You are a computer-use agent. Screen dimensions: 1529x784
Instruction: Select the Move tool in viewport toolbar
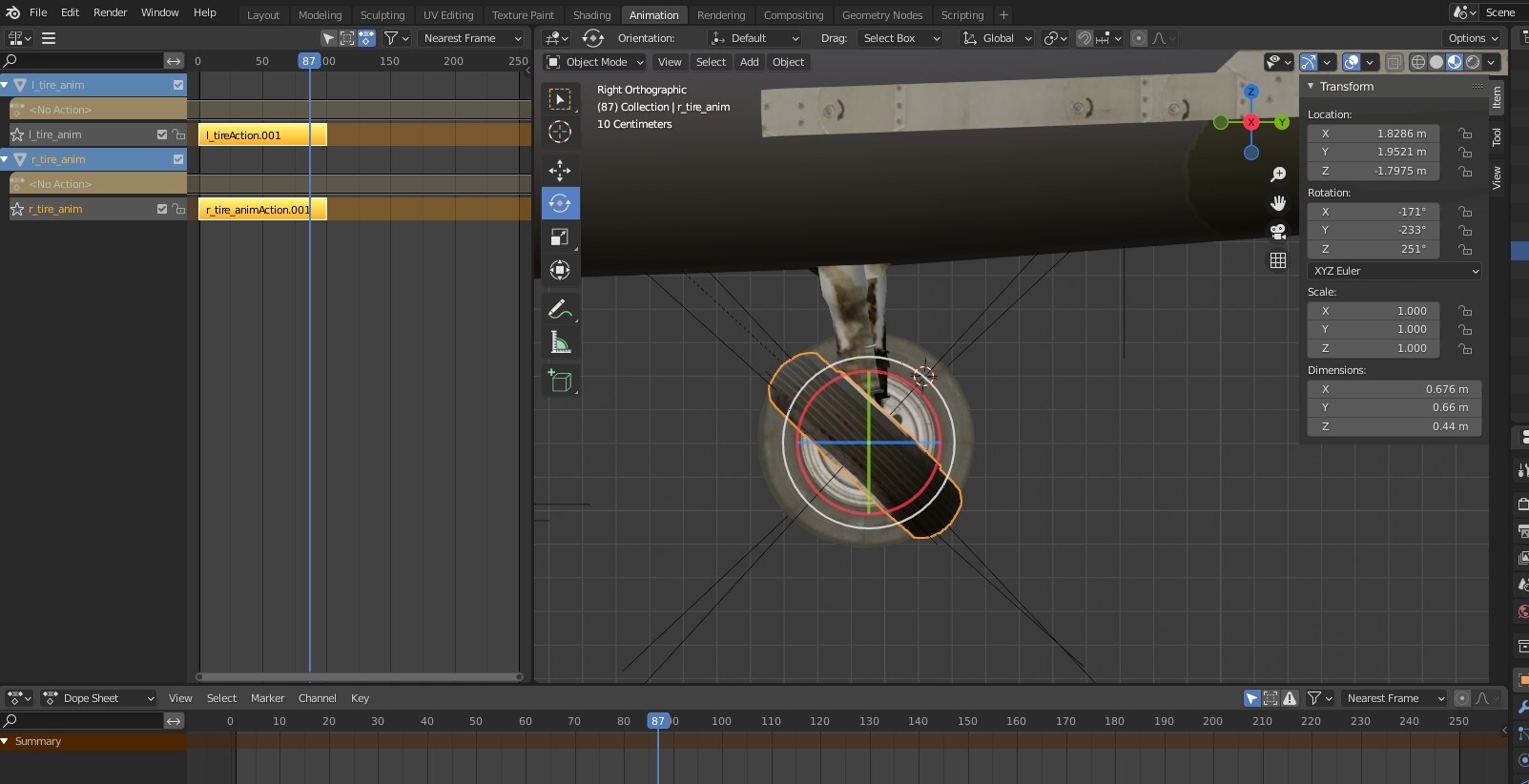click(x=560, y=171)
